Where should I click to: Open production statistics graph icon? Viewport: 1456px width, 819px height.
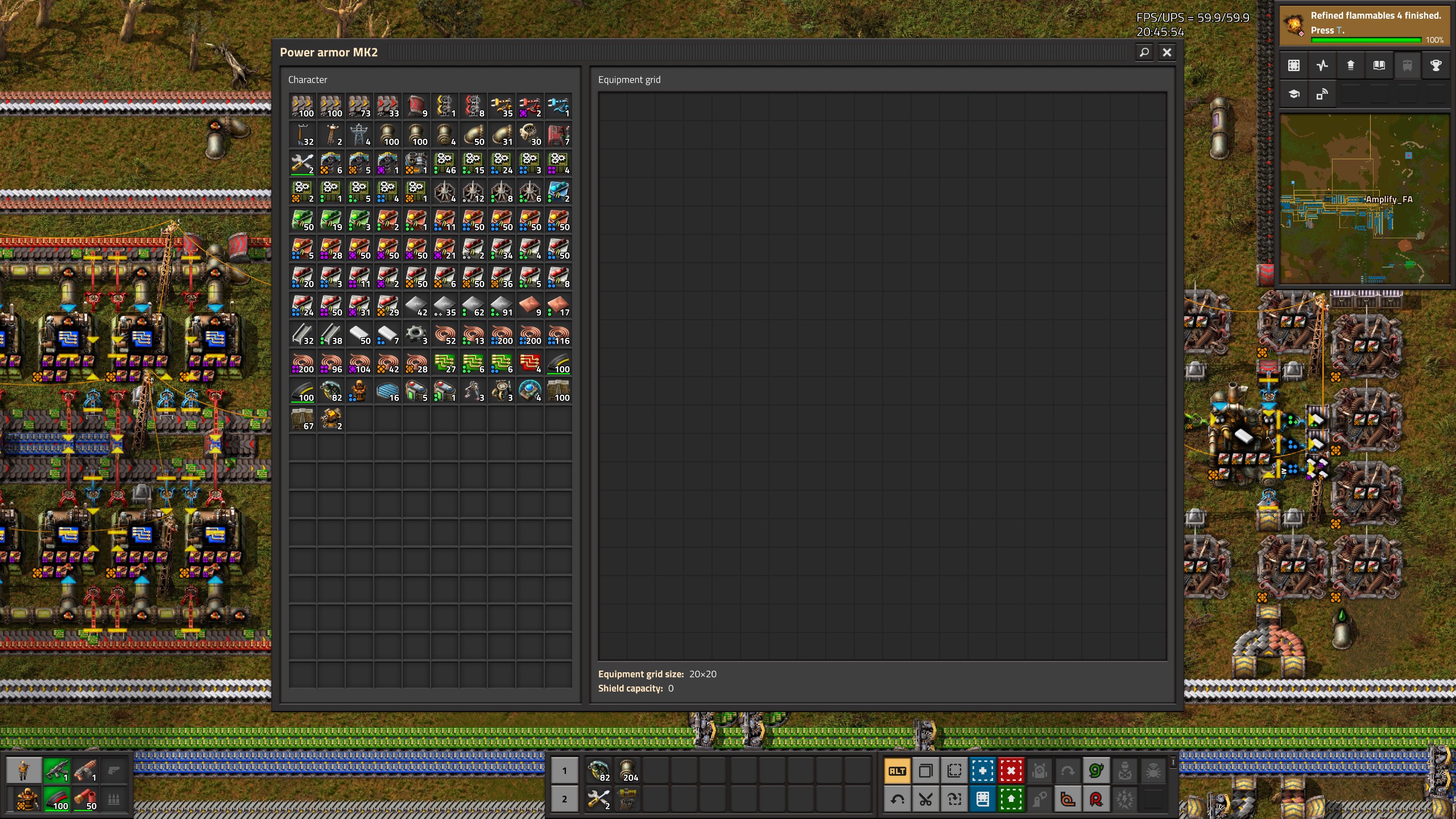click(1322, 65)
